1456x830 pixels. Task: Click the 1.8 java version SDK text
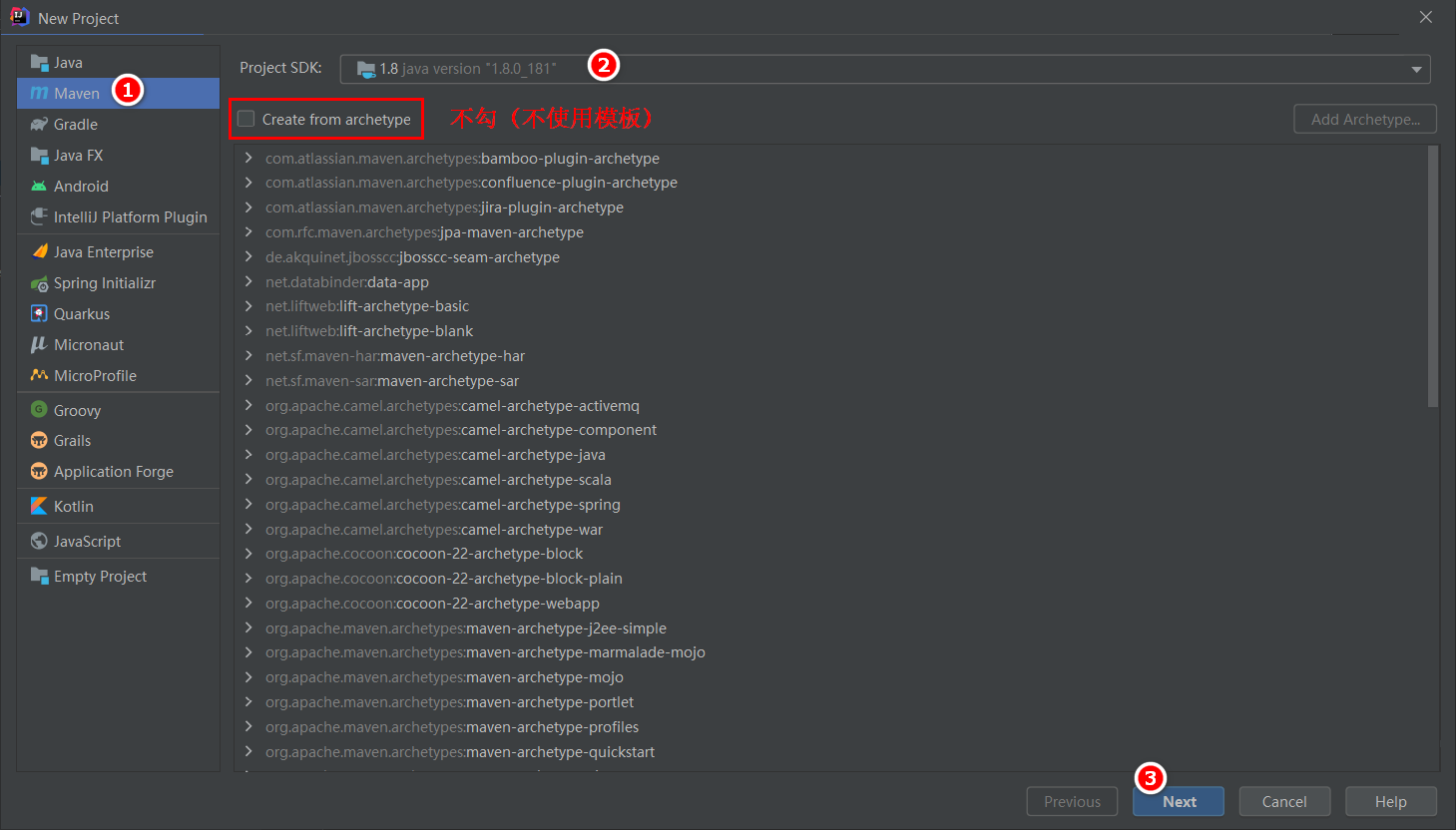click(468, 69)
